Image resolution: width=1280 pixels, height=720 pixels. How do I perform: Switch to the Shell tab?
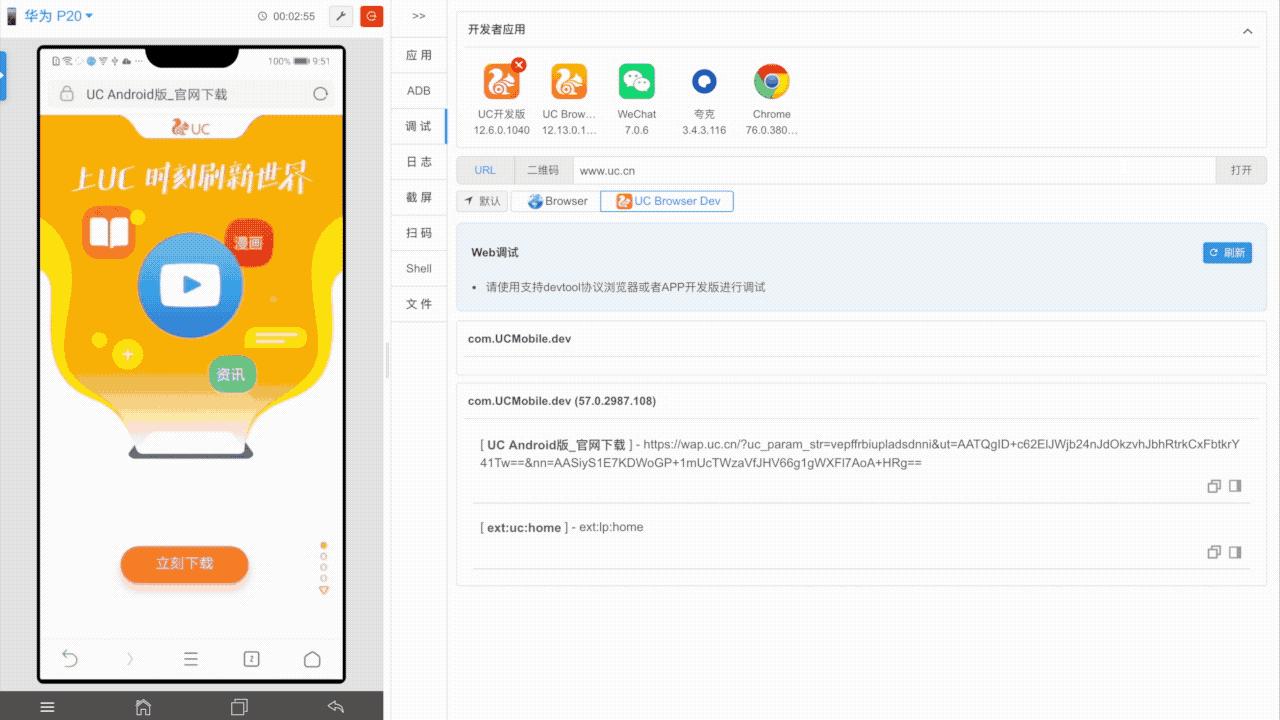419,268
